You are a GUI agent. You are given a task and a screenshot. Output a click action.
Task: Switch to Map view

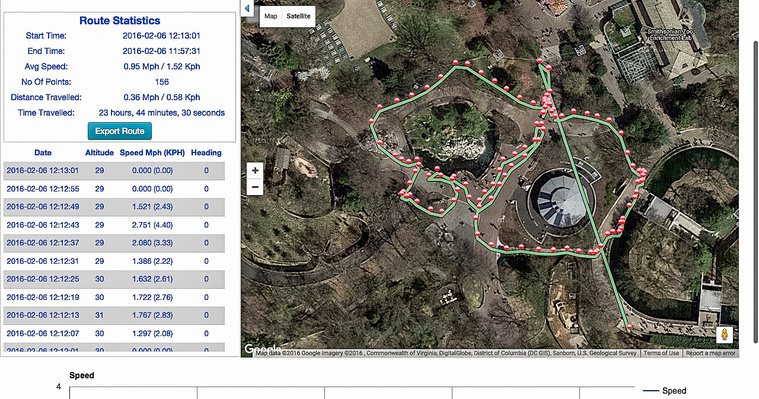271,16
